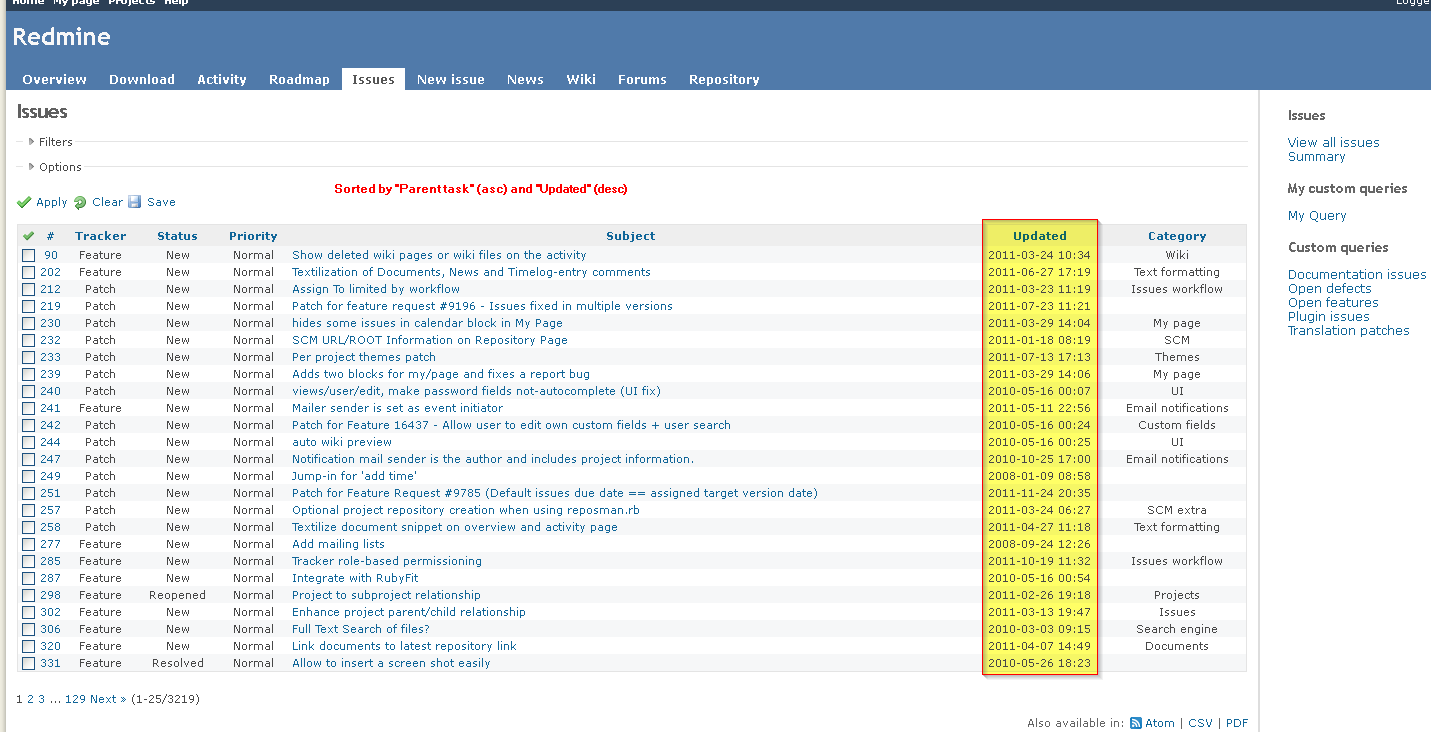Sort by the Tracker column header
Screen dimensions: 1431x732
[x=100, y=237]
